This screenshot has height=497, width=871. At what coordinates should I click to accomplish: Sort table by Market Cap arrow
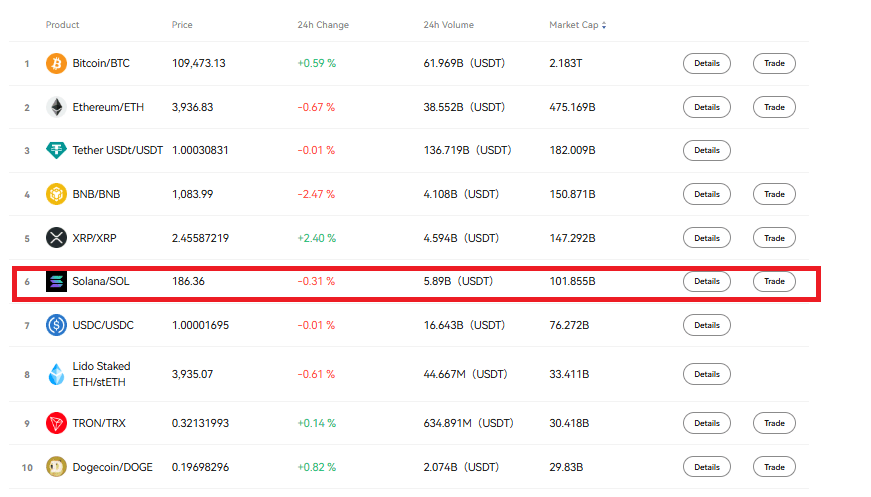tap(603, 25)
